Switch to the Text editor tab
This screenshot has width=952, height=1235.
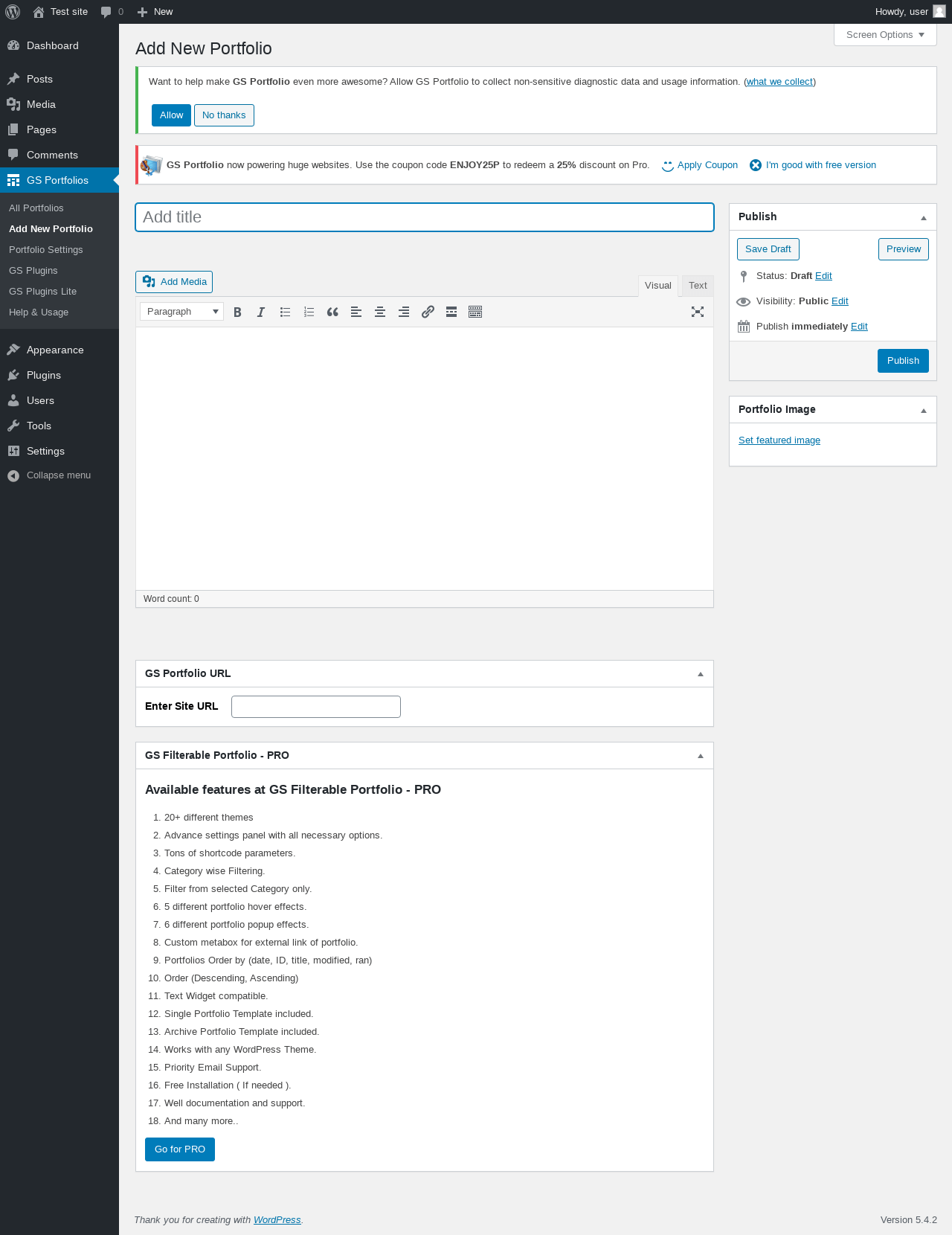click(698, 286)
